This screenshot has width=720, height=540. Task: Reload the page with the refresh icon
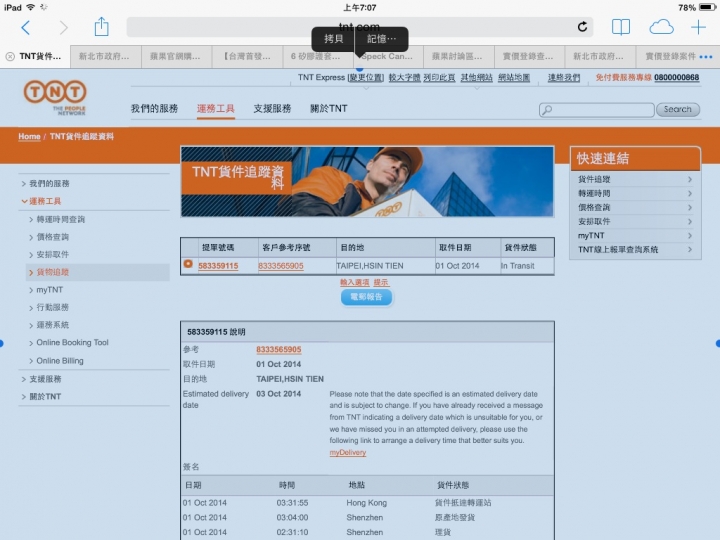coord(582,27)
